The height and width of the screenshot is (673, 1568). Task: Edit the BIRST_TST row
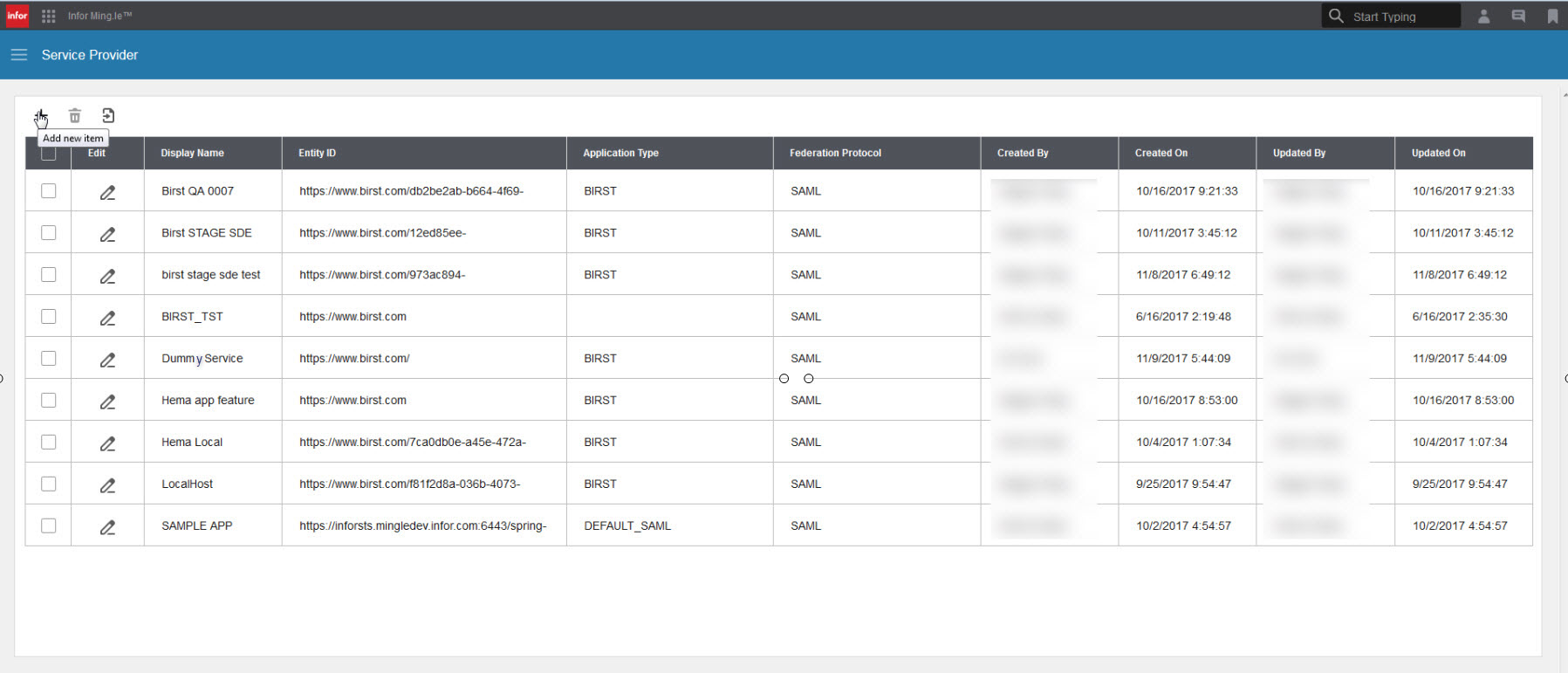tap(107, 318)
